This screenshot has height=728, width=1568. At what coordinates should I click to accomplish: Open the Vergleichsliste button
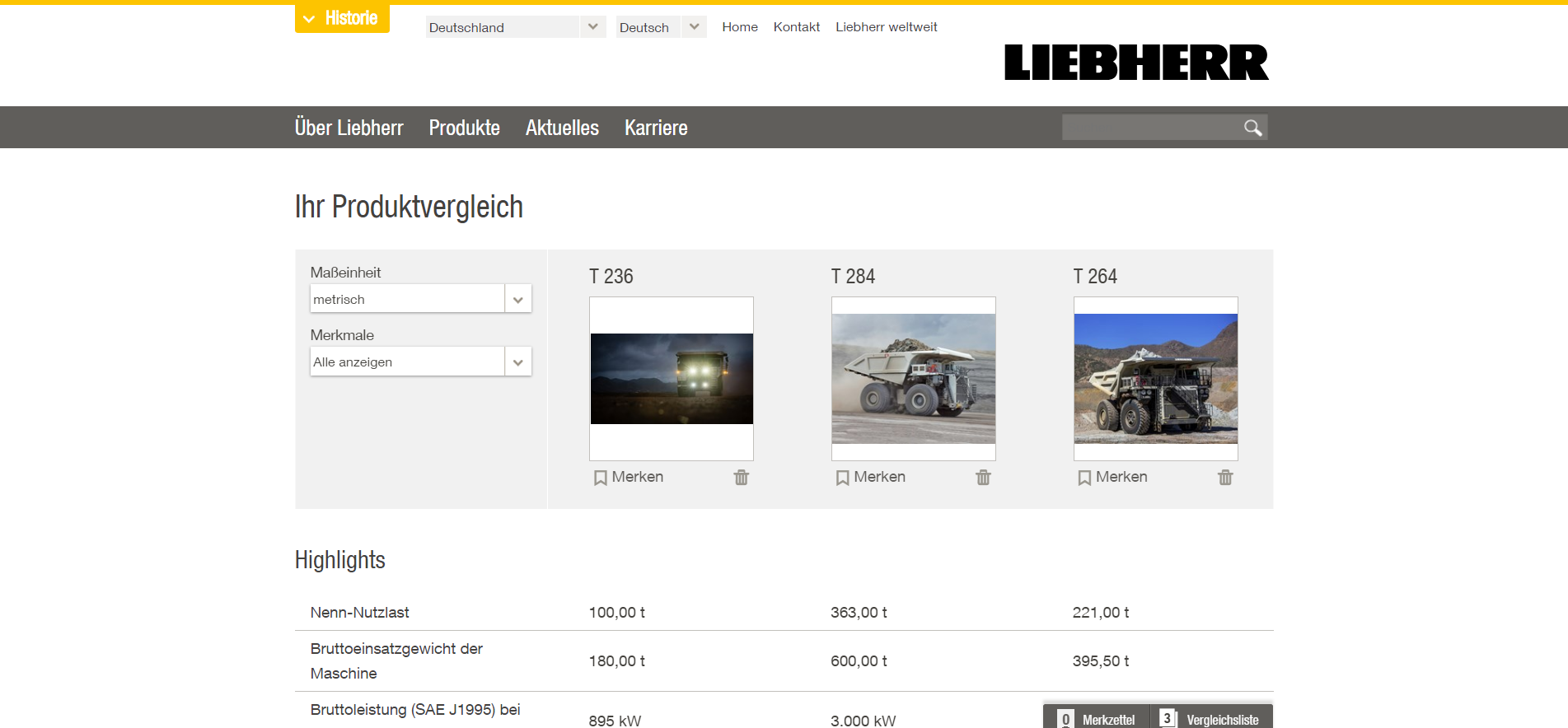click(x=1211, y=718)
